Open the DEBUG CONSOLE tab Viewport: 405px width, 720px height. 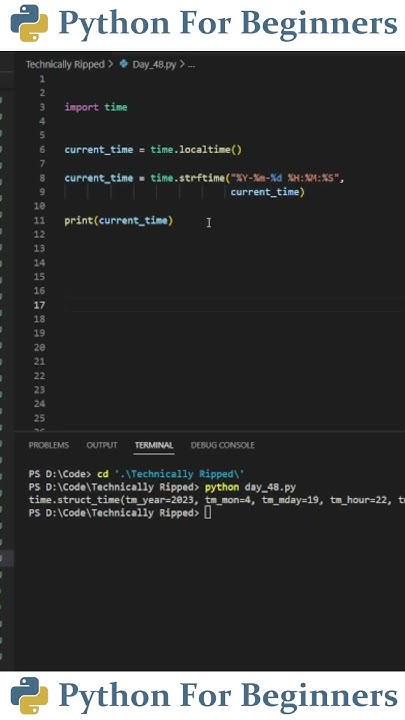tap(223, 445)
